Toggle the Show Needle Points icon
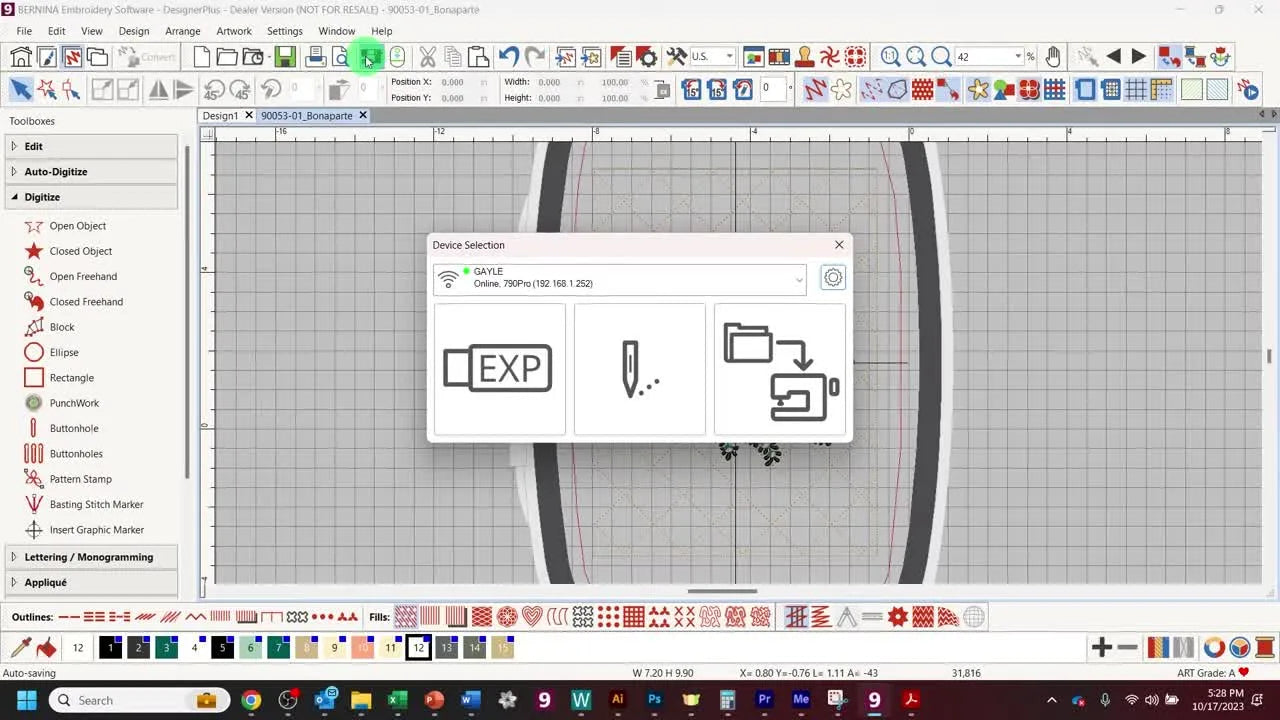The image size is (1280, 720). click(871, 91)
